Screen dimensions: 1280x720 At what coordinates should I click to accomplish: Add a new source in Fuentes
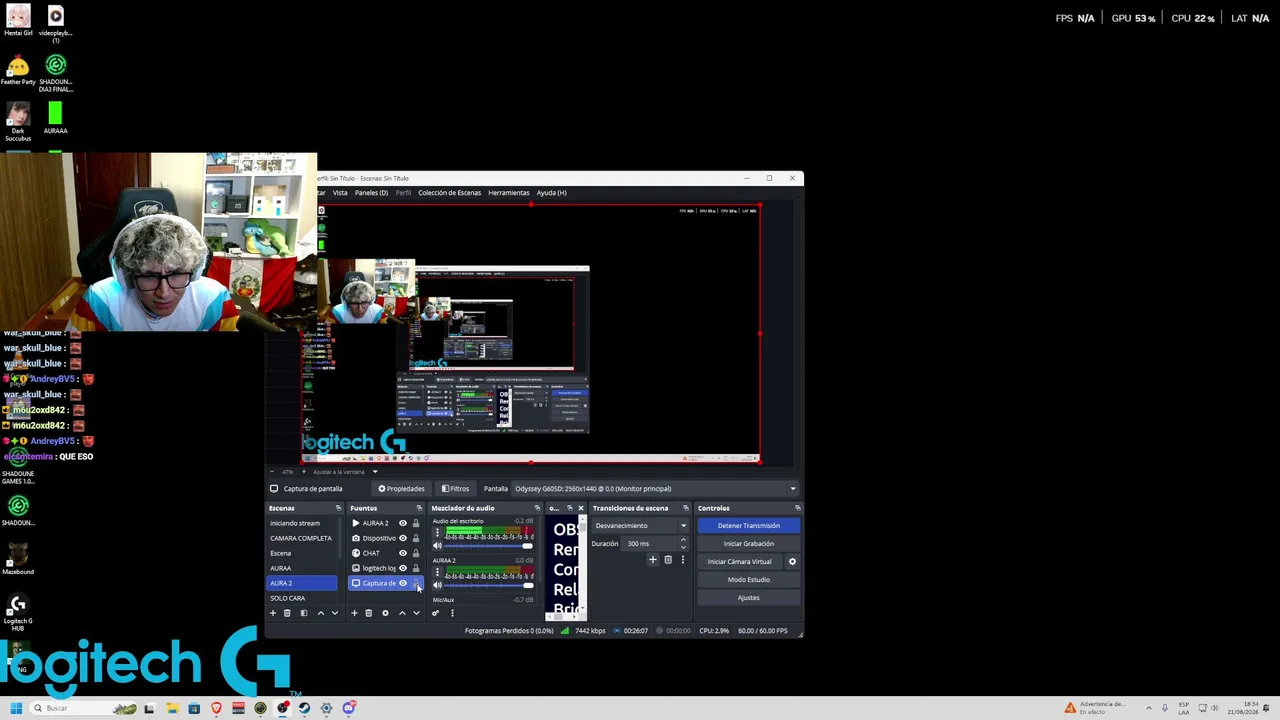click(x=354, y=613)
